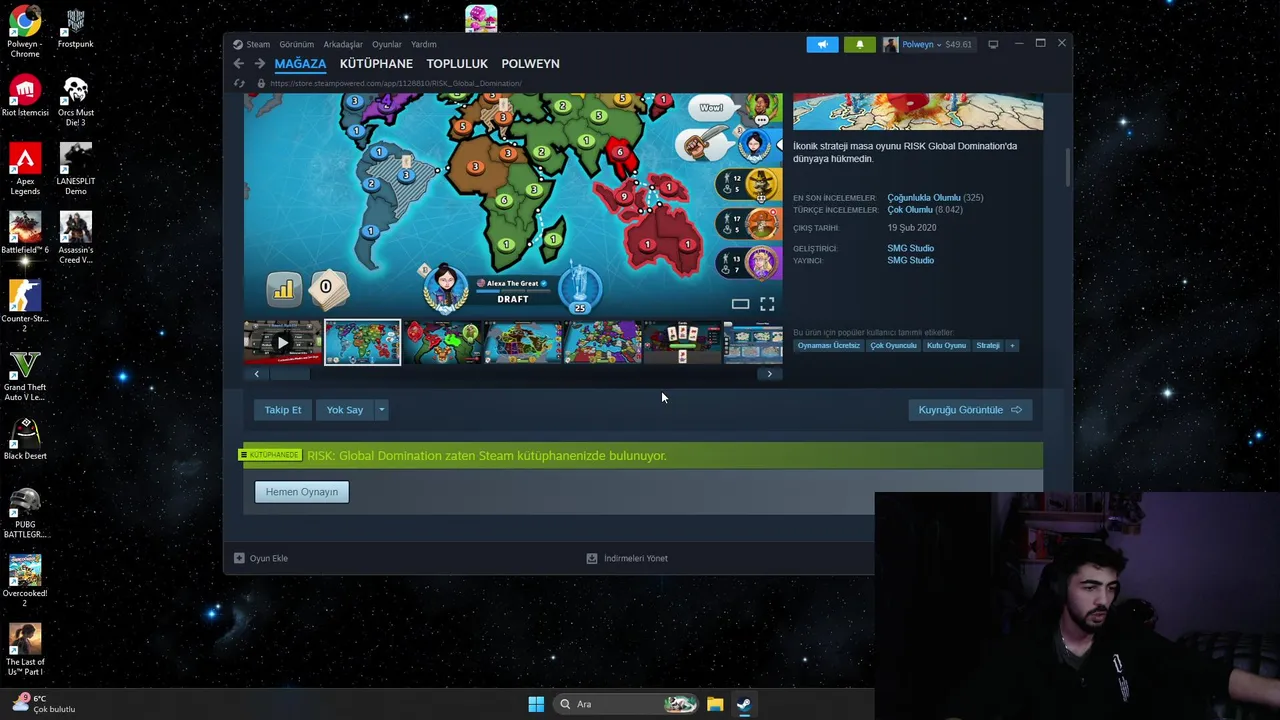Screen dimensions: 1280x720
Task: Select the world map screenshot thumbnail
Action: coord(362,343)
